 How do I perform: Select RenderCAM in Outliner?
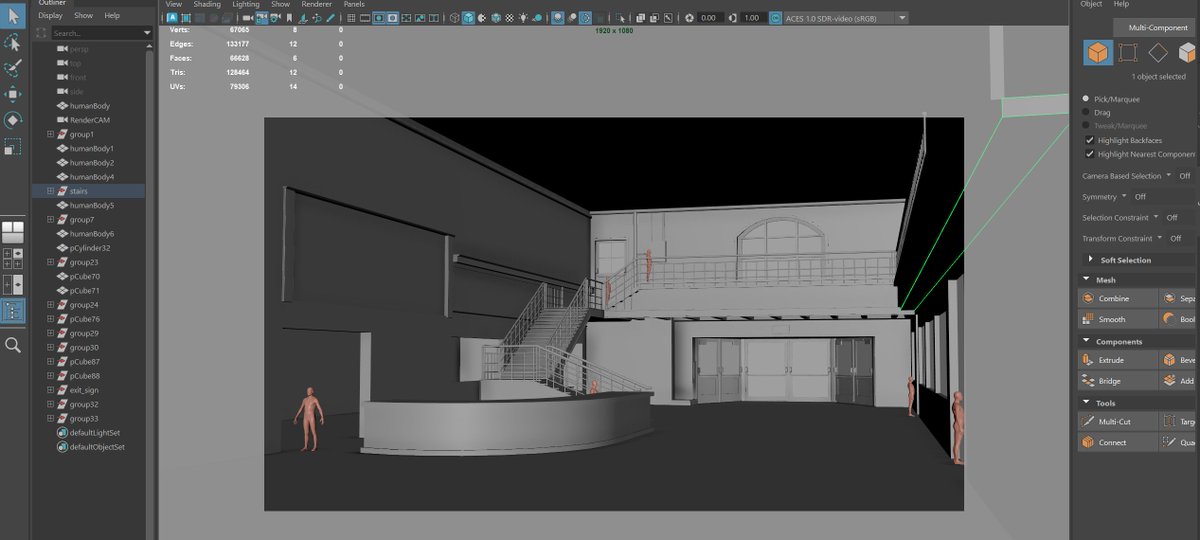click(89, 120)
